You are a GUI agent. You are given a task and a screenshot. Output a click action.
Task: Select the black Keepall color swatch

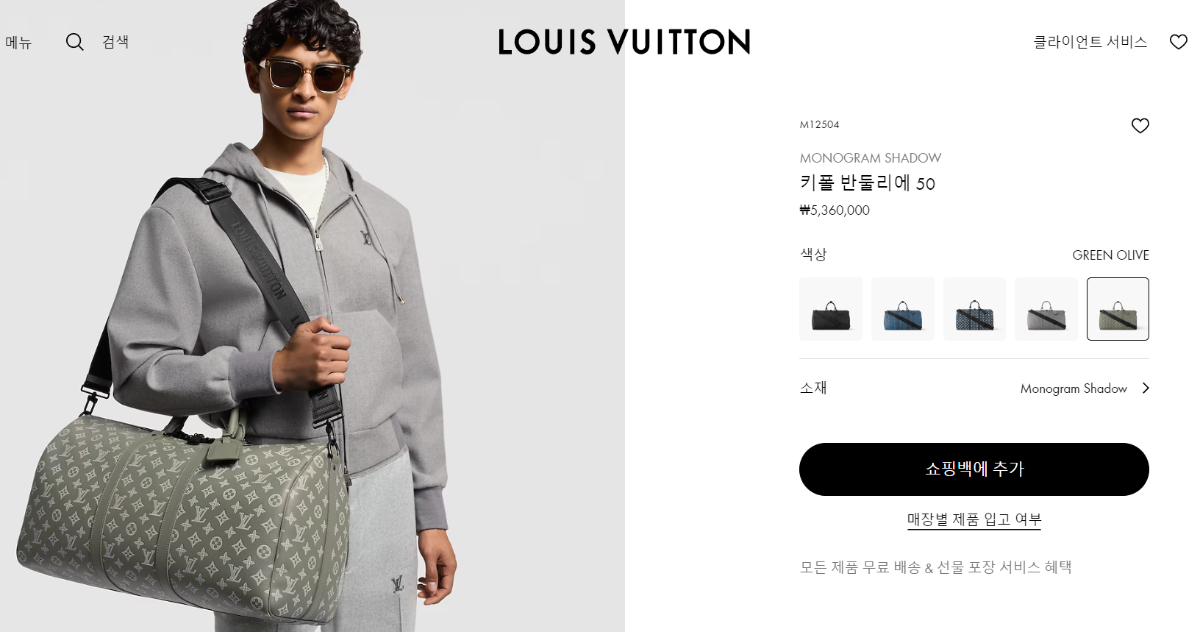831,309
